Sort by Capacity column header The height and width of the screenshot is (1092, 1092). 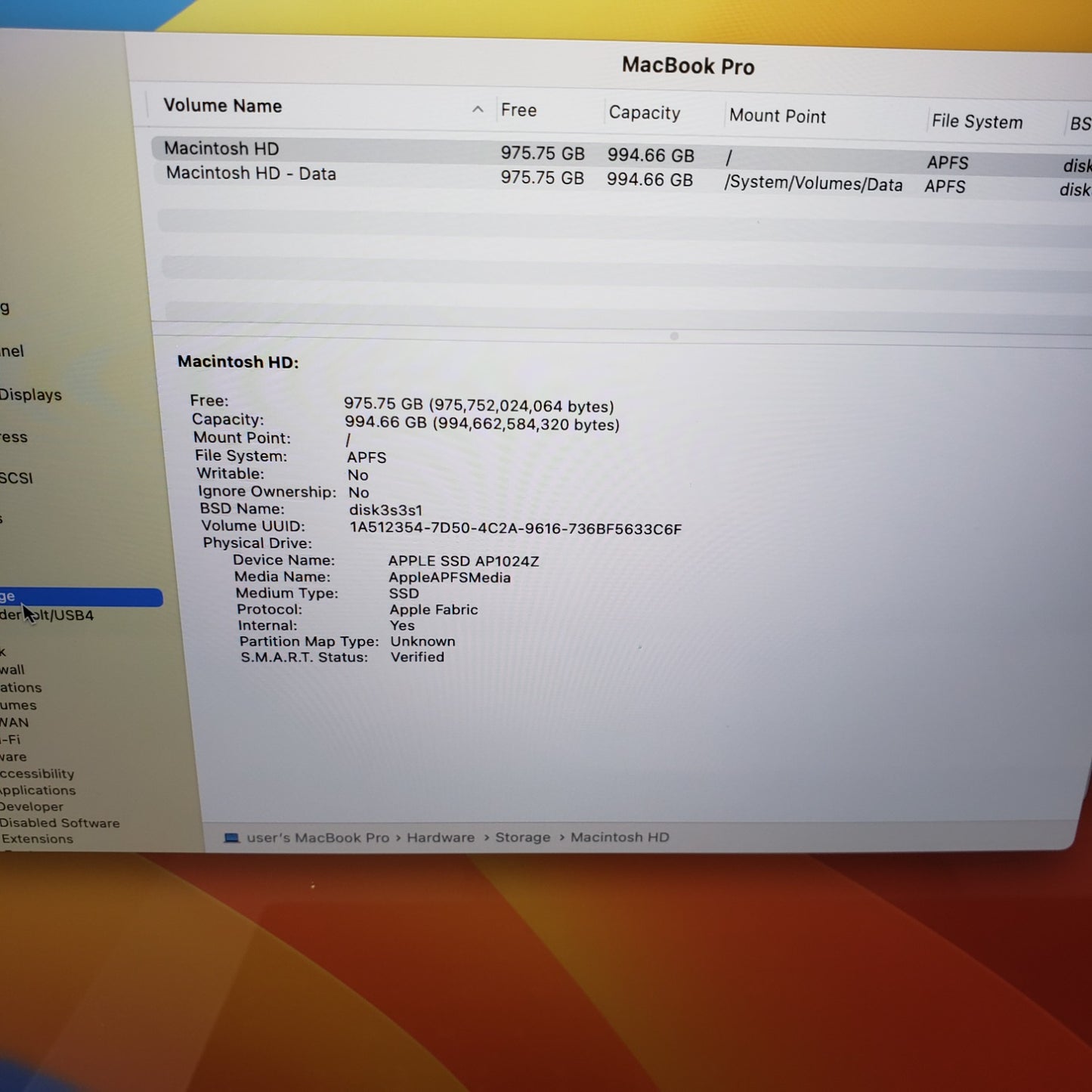coord(645,113)
